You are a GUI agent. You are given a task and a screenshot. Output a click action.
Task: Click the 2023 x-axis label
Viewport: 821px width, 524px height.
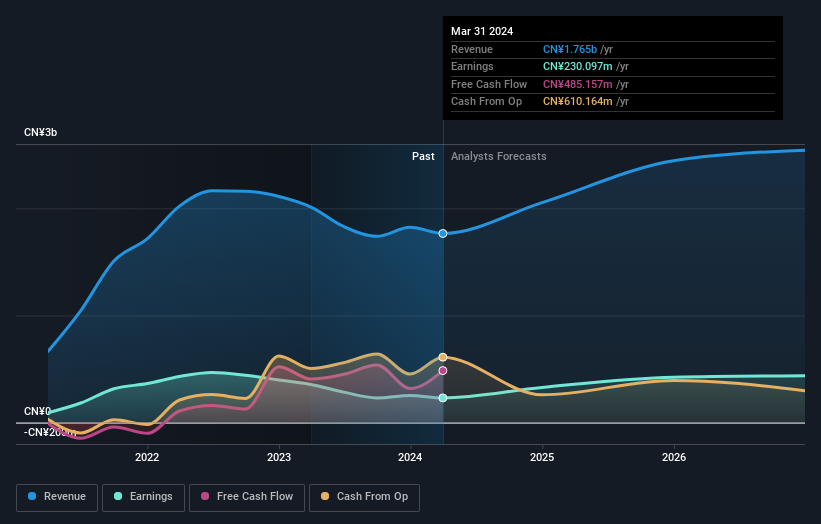coord(279,457)
